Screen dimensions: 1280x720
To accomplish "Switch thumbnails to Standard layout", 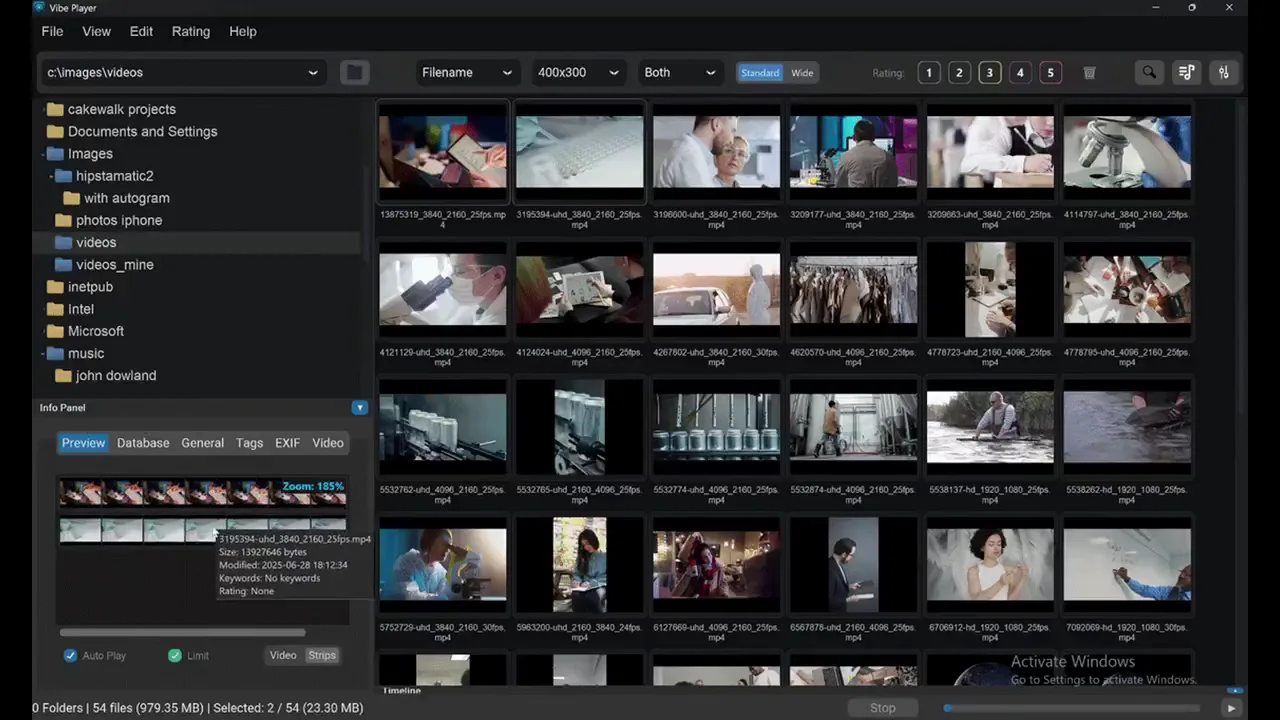I will tap(760, 73).
